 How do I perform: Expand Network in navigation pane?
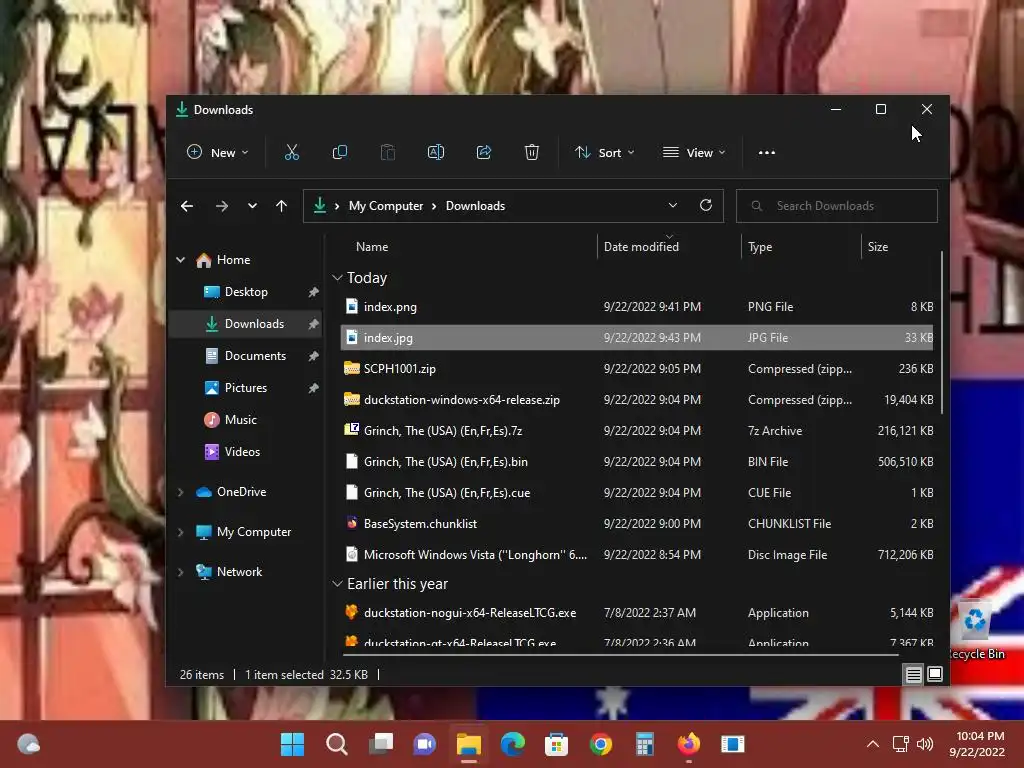[180, 572]
